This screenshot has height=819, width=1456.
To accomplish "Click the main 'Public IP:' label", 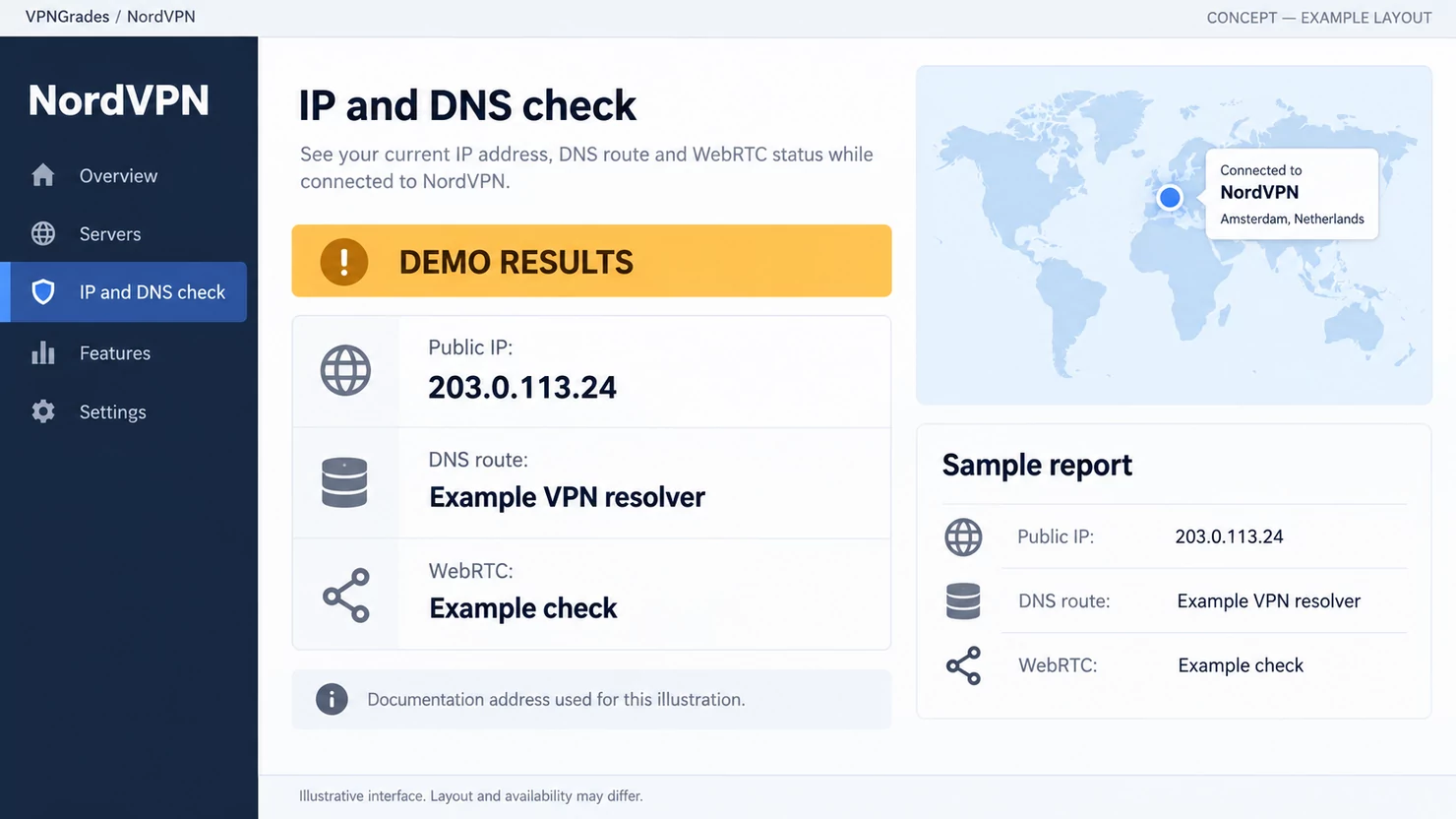I will click(x=470, y=347).
